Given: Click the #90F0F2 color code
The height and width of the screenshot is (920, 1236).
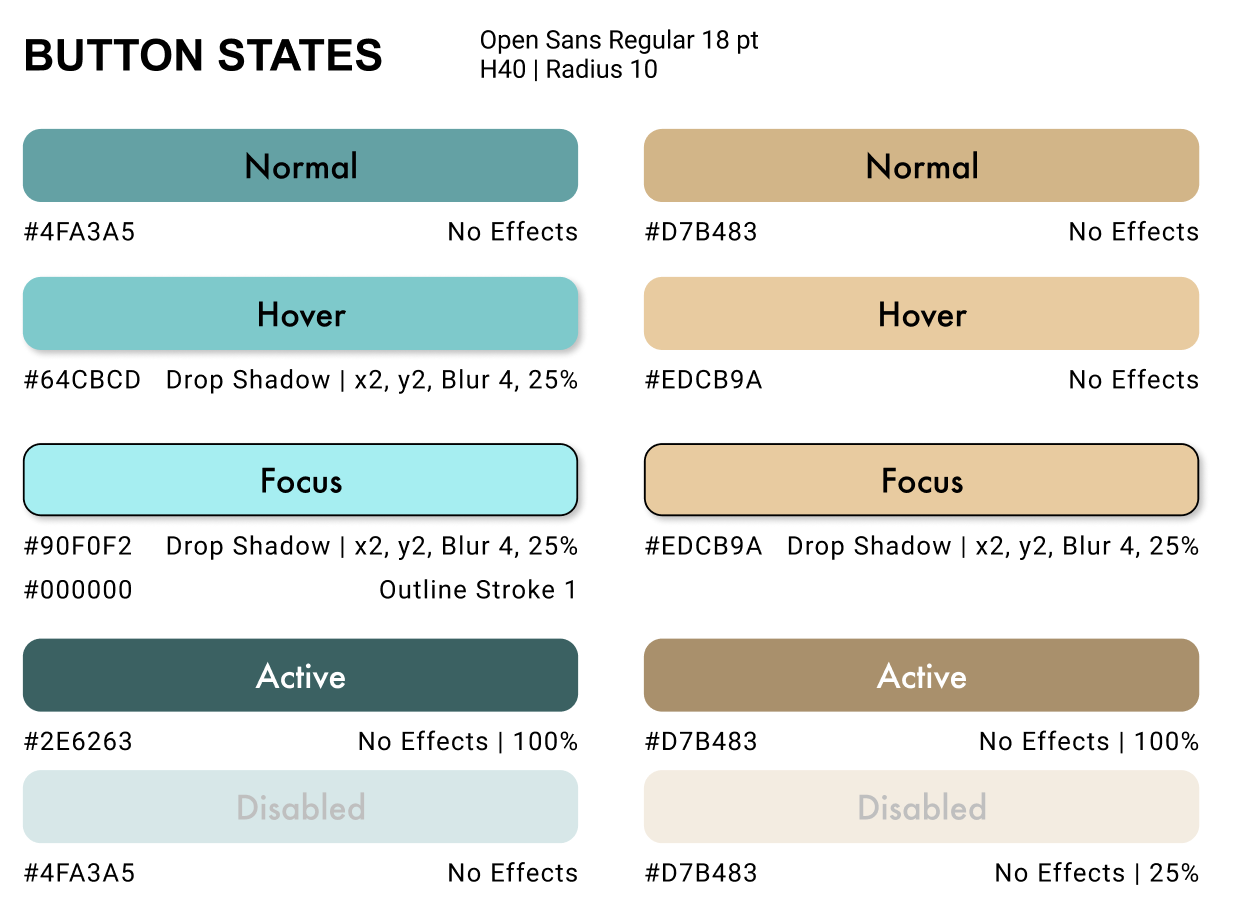Looking at the screenshot, I should point(78,546).
